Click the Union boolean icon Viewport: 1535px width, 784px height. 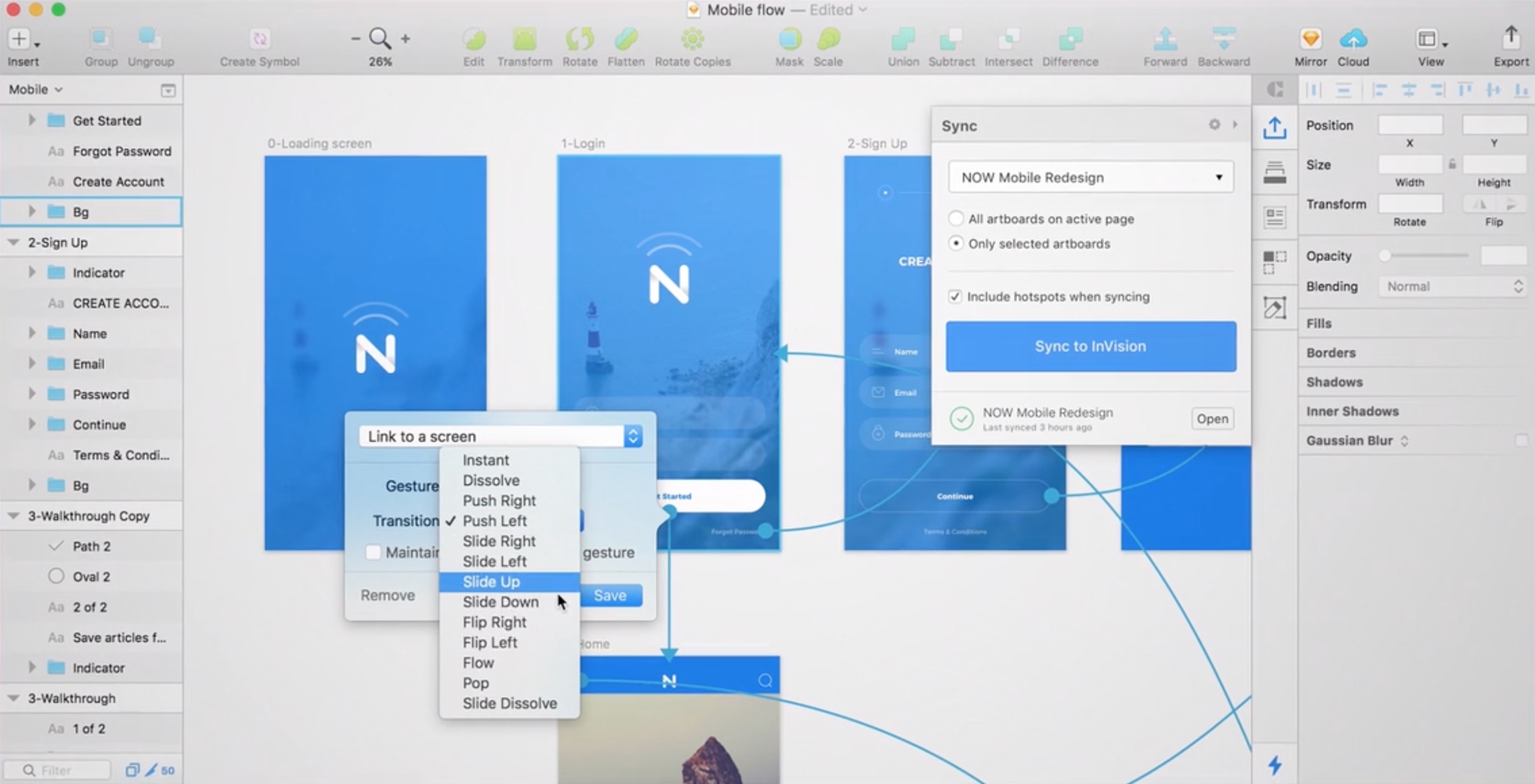(903, 40)
